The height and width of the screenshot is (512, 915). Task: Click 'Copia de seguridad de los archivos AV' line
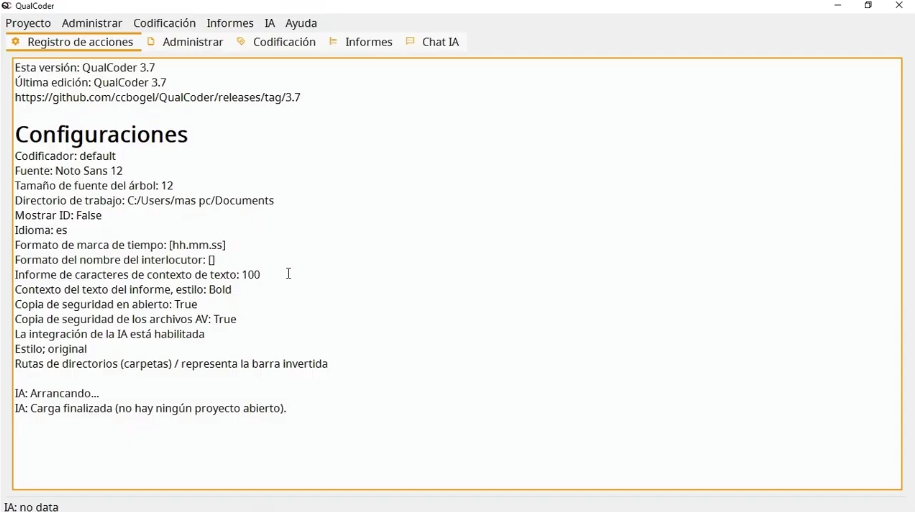coord(125,319)
